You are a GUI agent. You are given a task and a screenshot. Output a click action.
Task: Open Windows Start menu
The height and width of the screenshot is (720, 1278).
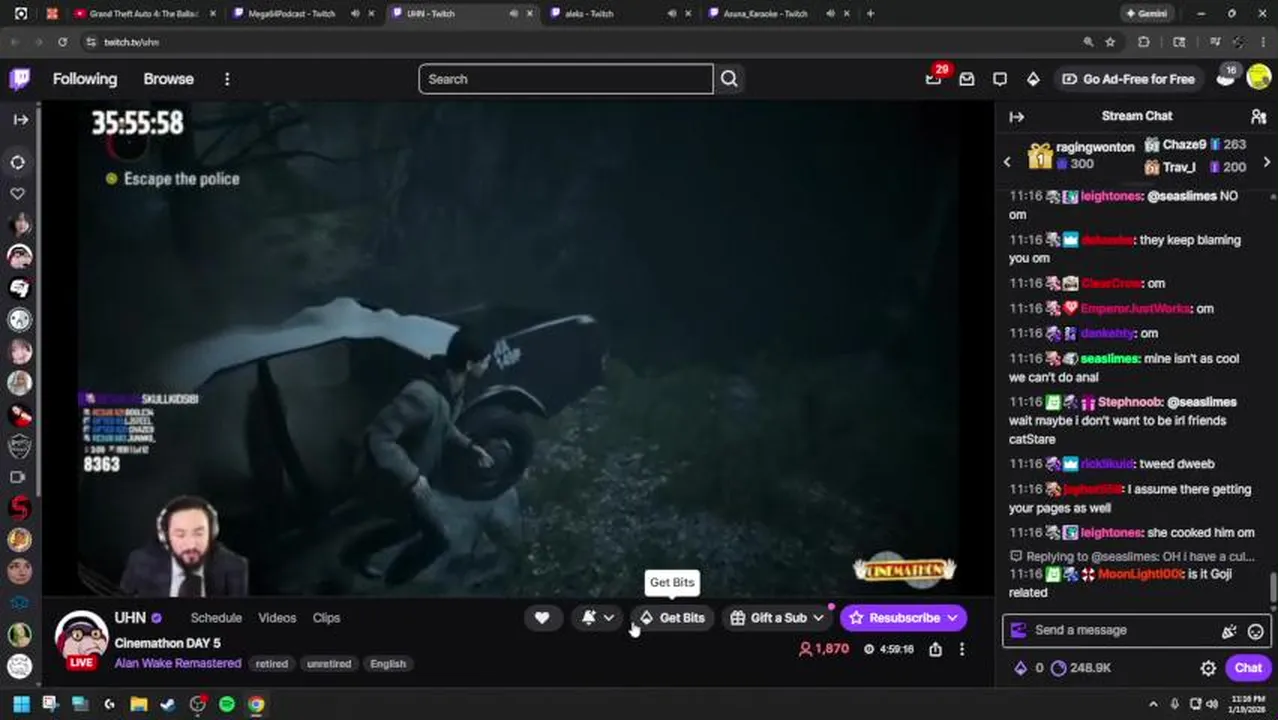20,704
